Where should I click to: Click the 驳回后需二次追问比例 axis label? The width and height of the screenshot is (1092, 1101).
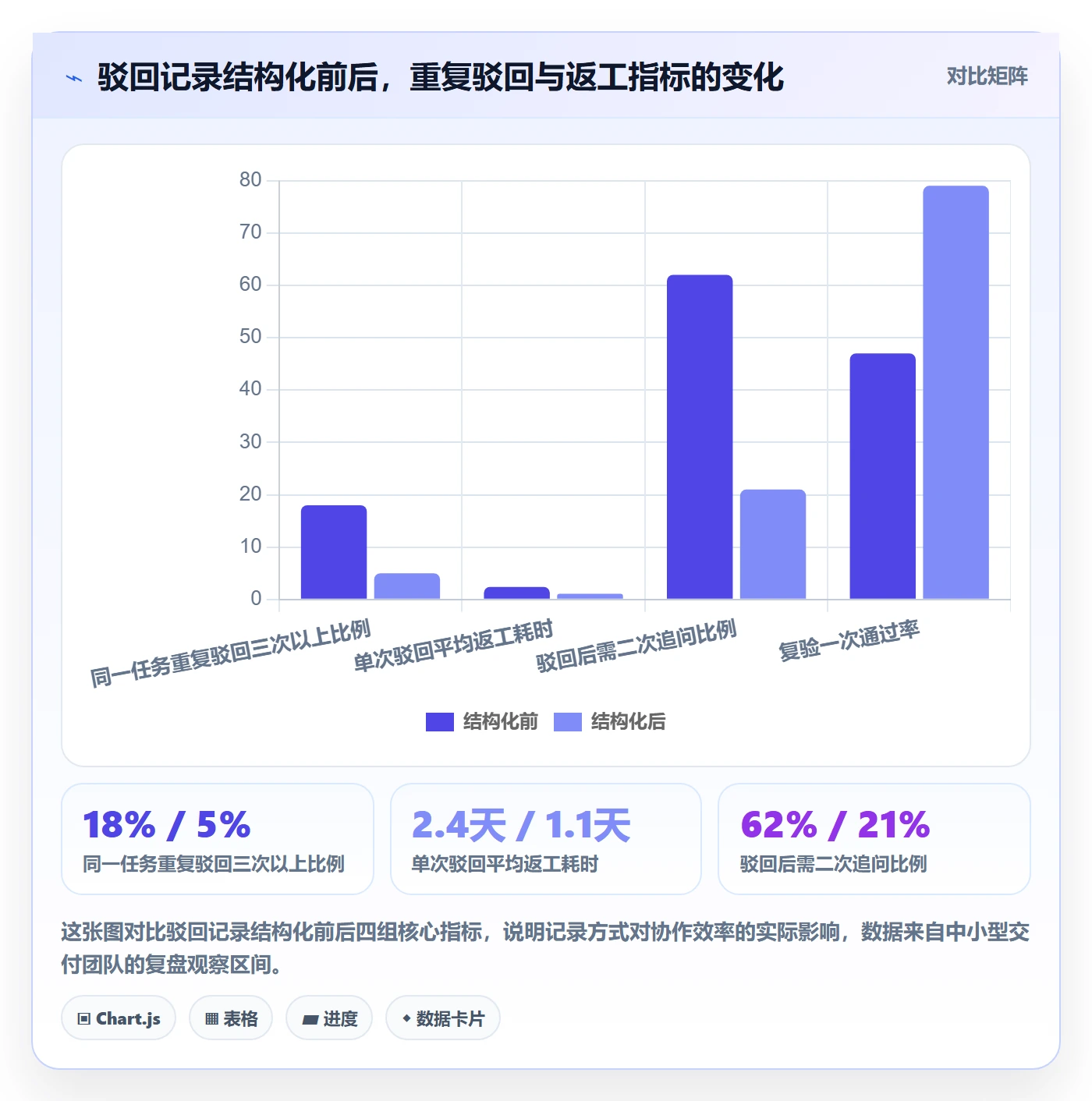click(636, 646)
